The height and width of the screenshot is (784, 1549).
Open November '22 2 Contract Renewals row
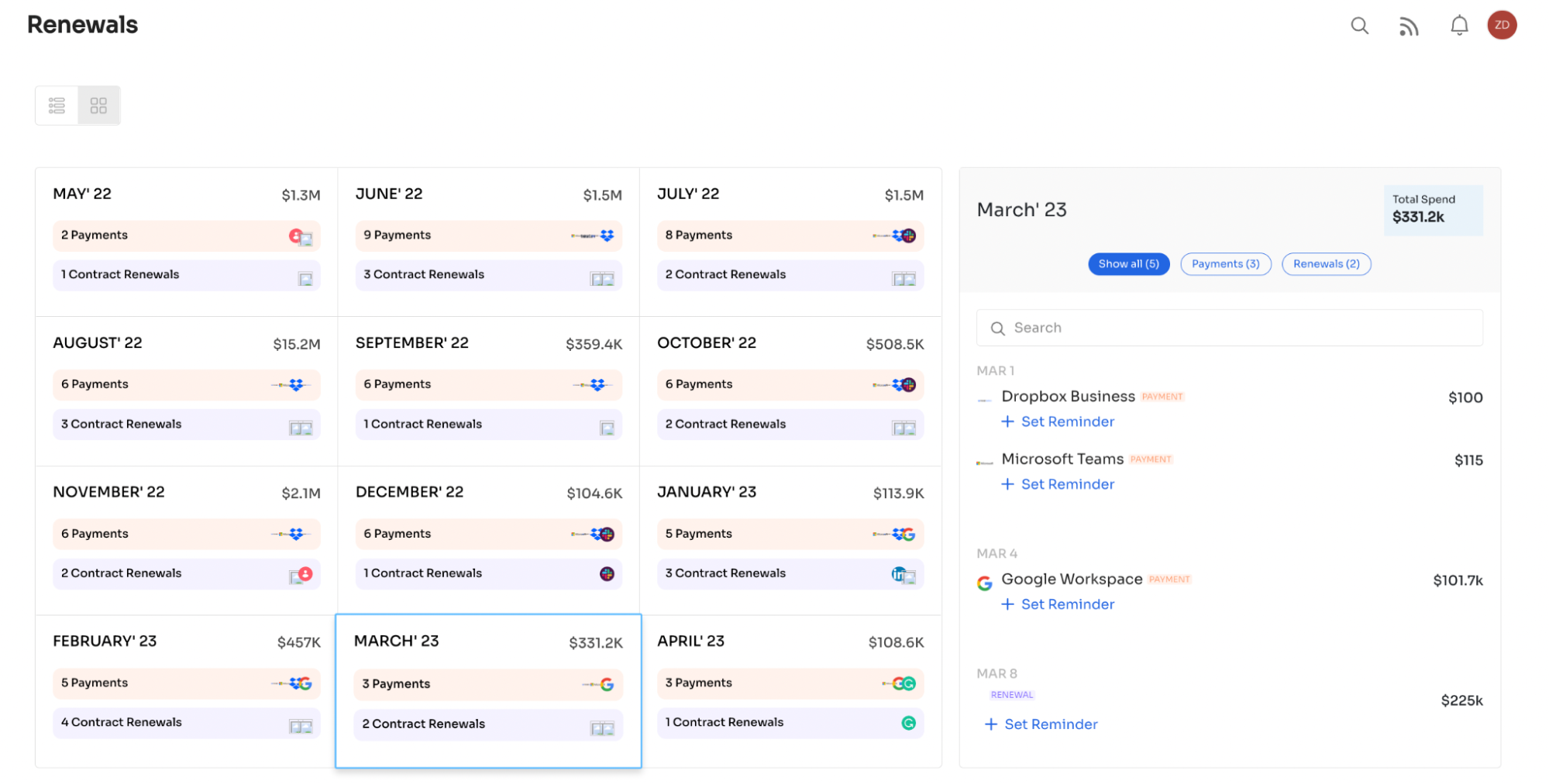(186, 574)
